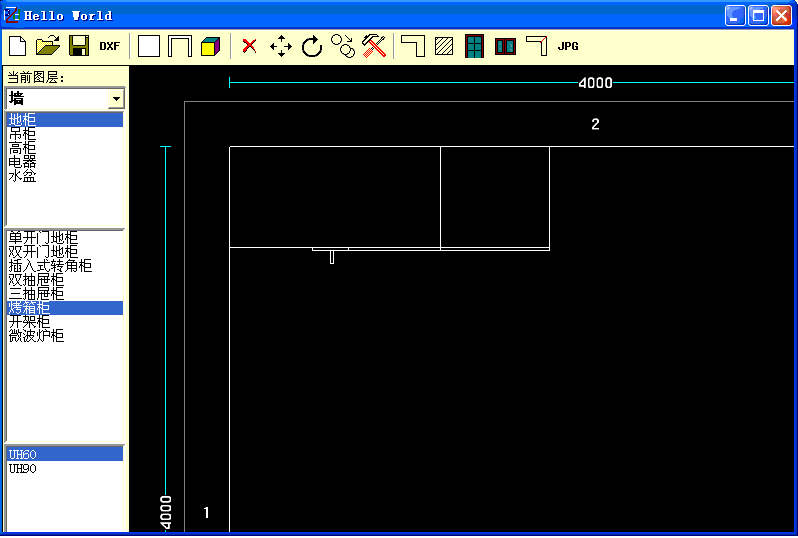
Task: Maximize the Hello World window
Action: (x=758, y=15)
